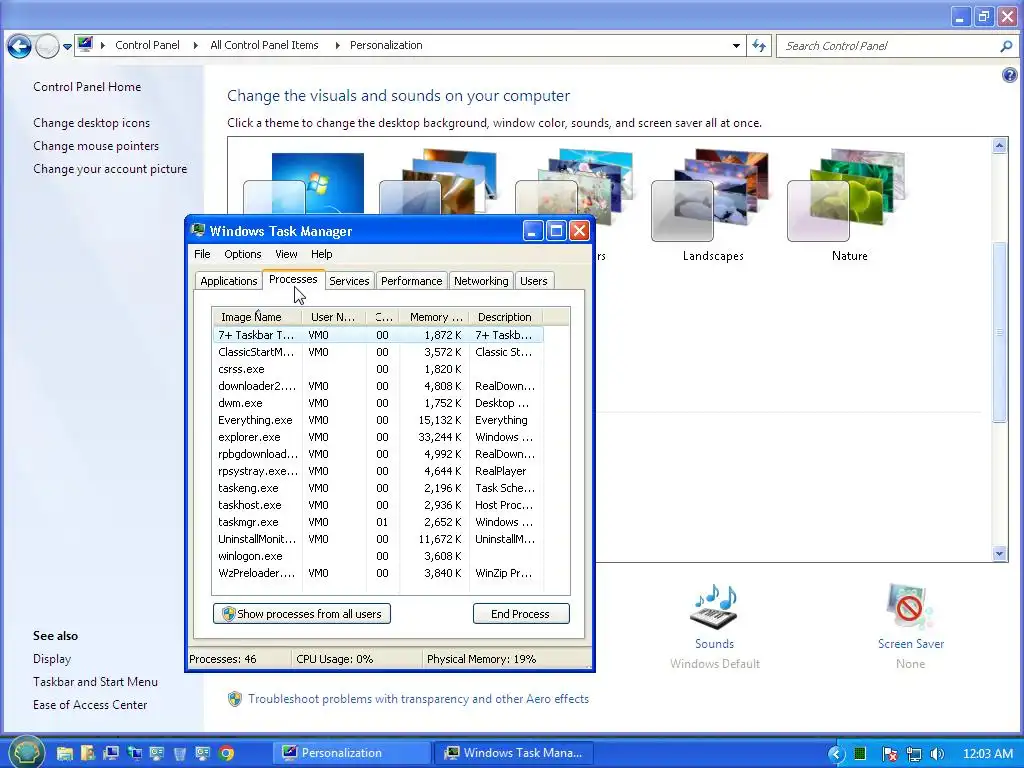This screenshot has width=1024, height=768.
Task: Click Show processes from all users
Action: (302, 614)
